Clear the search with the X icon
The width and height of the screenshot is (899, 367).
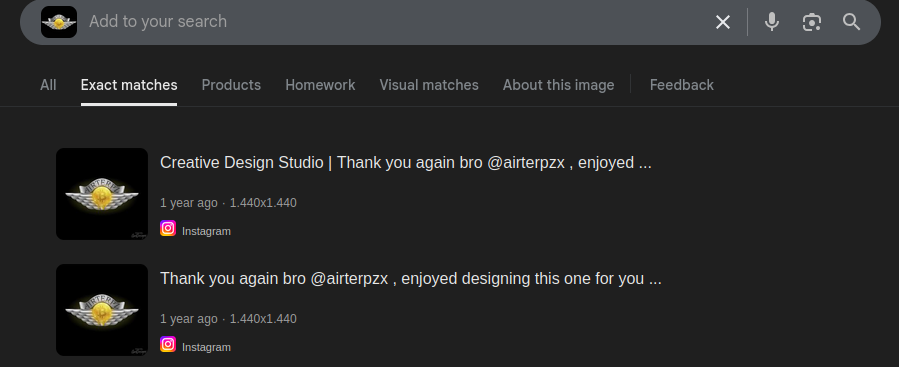pos(722,22)
